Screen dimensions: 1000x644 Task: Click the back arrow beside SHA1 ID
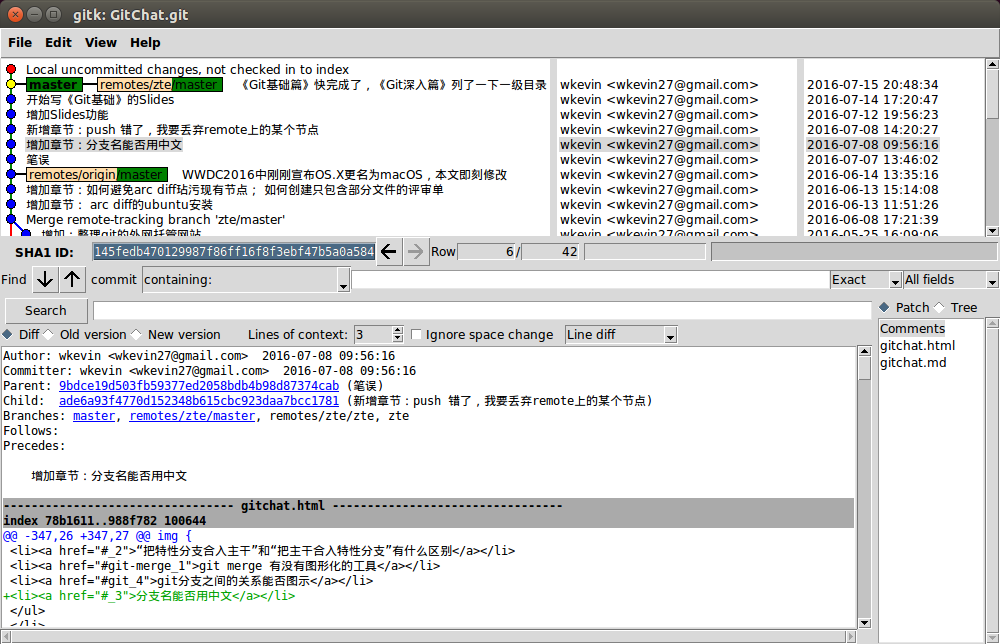click(389, 252)
